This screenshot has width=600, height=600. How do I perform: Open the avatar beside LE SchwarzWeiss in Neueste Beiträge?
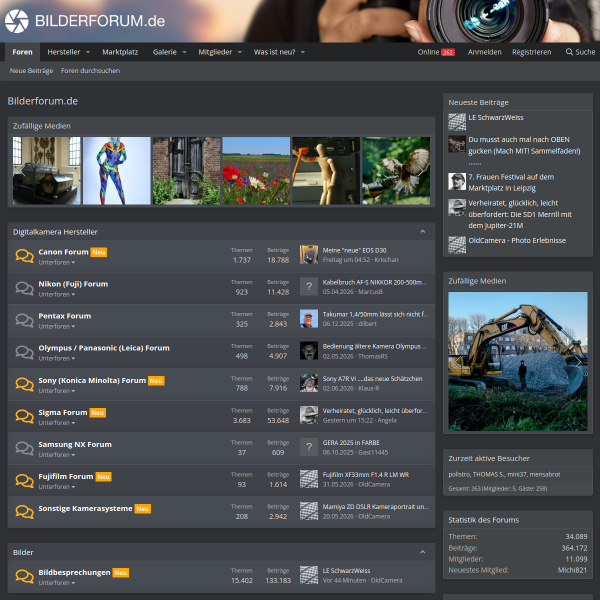(x=457, y=122)
